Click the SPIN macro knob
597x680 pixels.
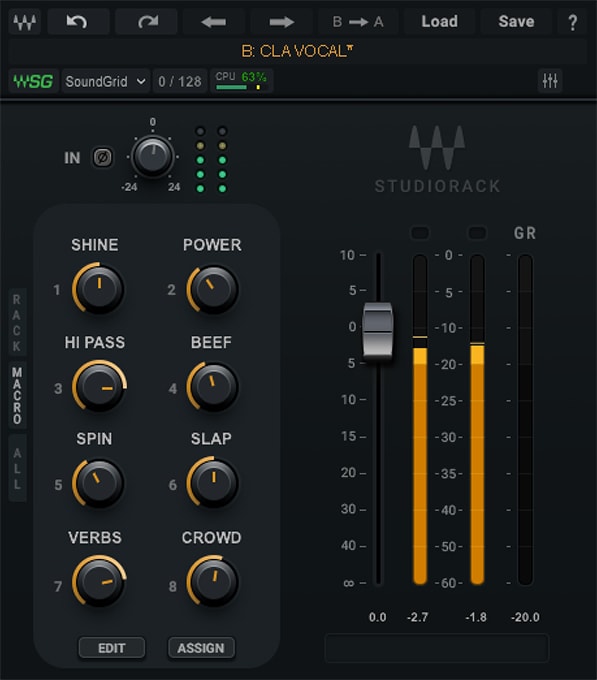point(99,483)
